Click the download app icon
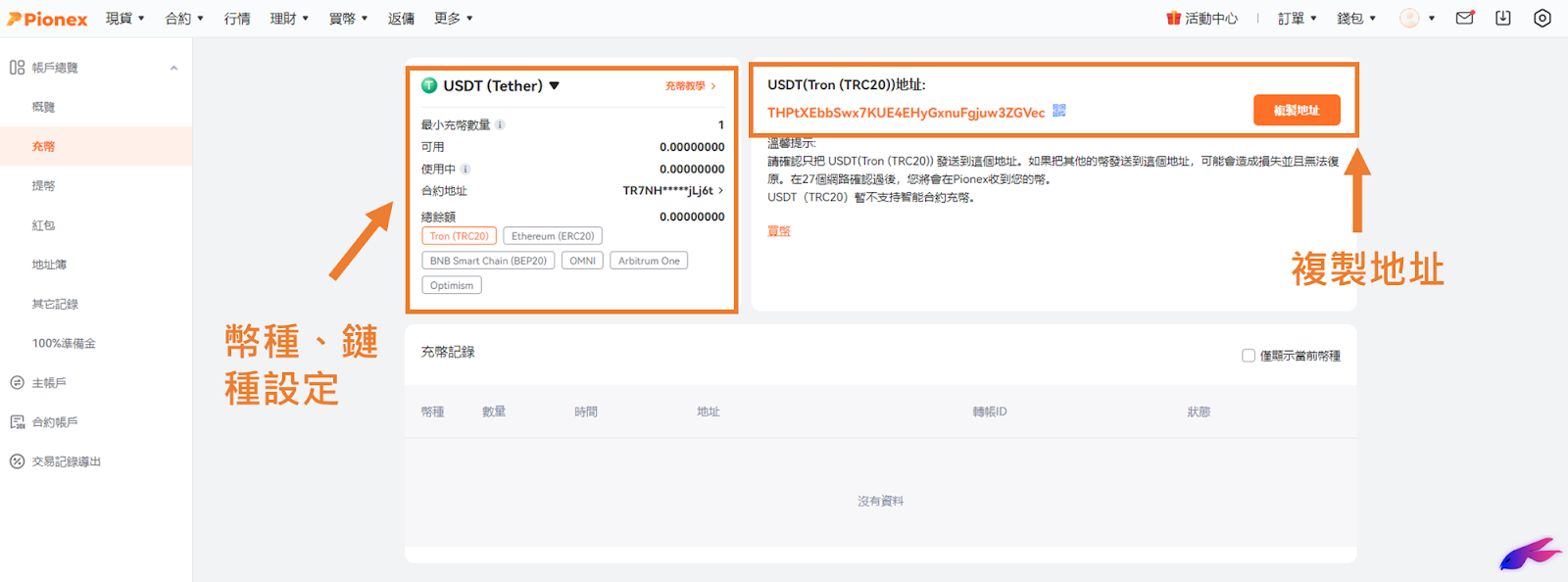This screenshot has height=582, width=1568. [1503, 18]
